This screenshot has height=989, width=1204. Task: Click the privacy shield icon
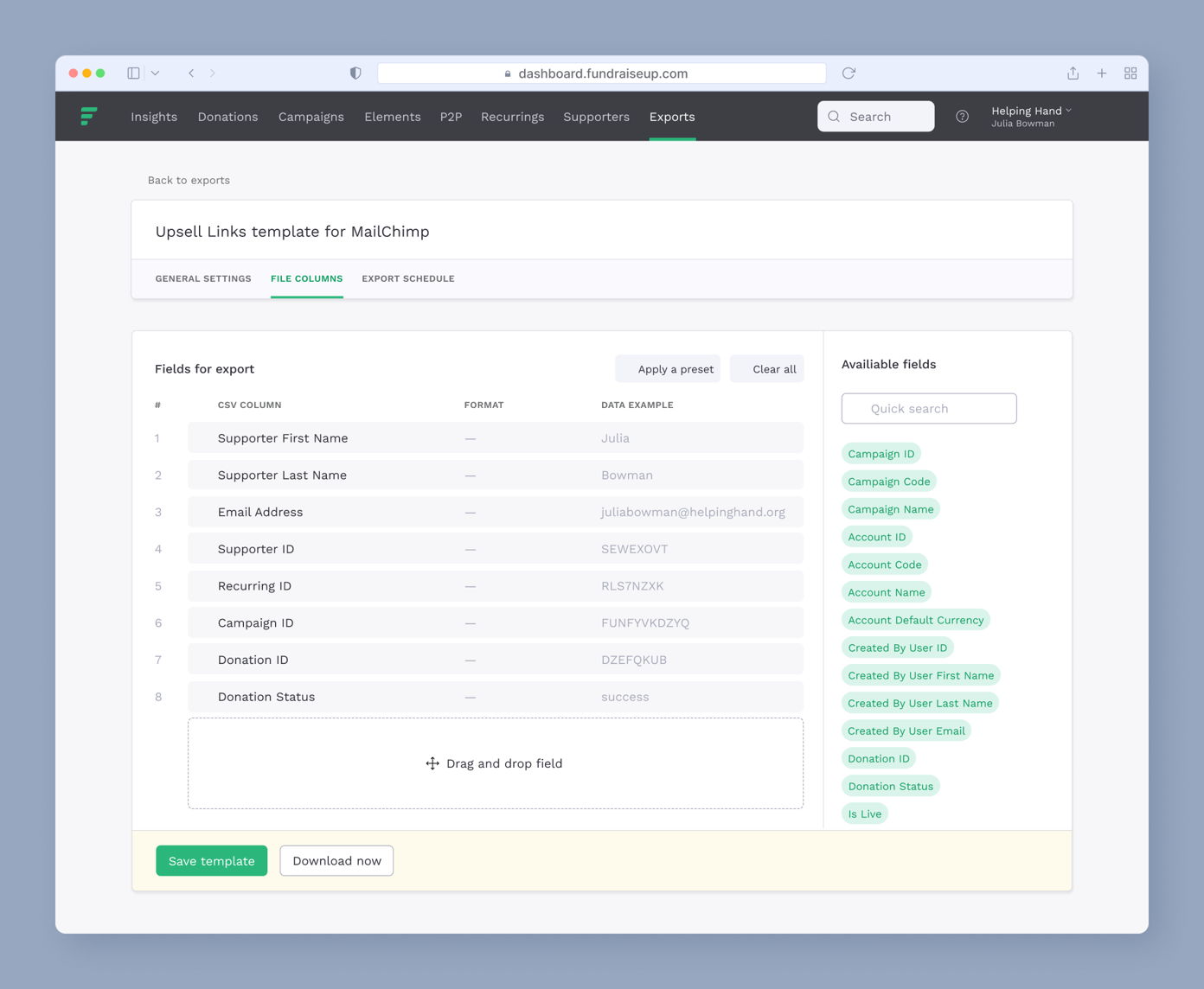355,73
